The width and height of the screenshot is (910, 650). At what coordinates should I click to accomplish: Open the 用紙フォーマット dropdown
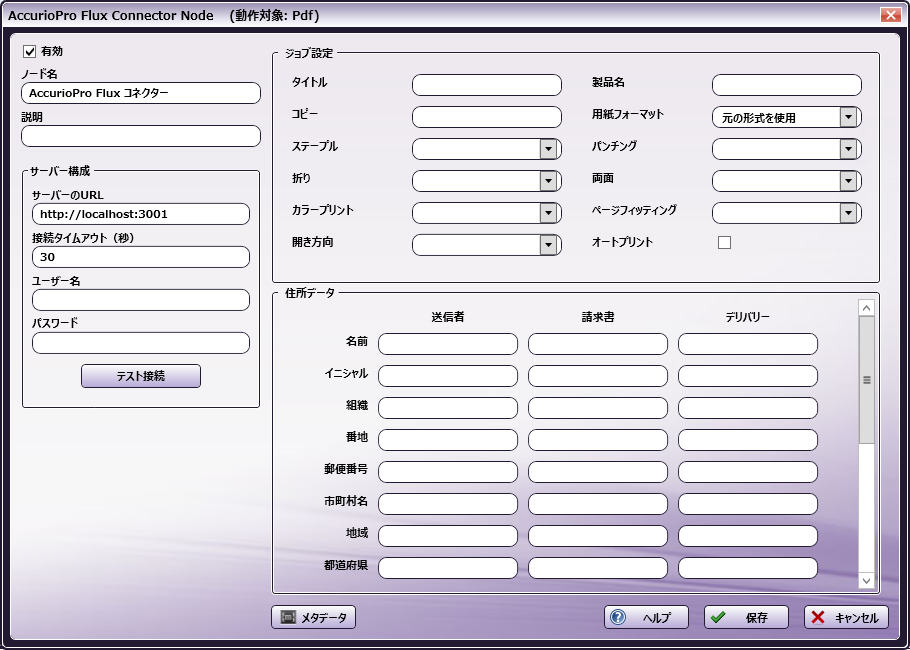(x=787, y=117)
